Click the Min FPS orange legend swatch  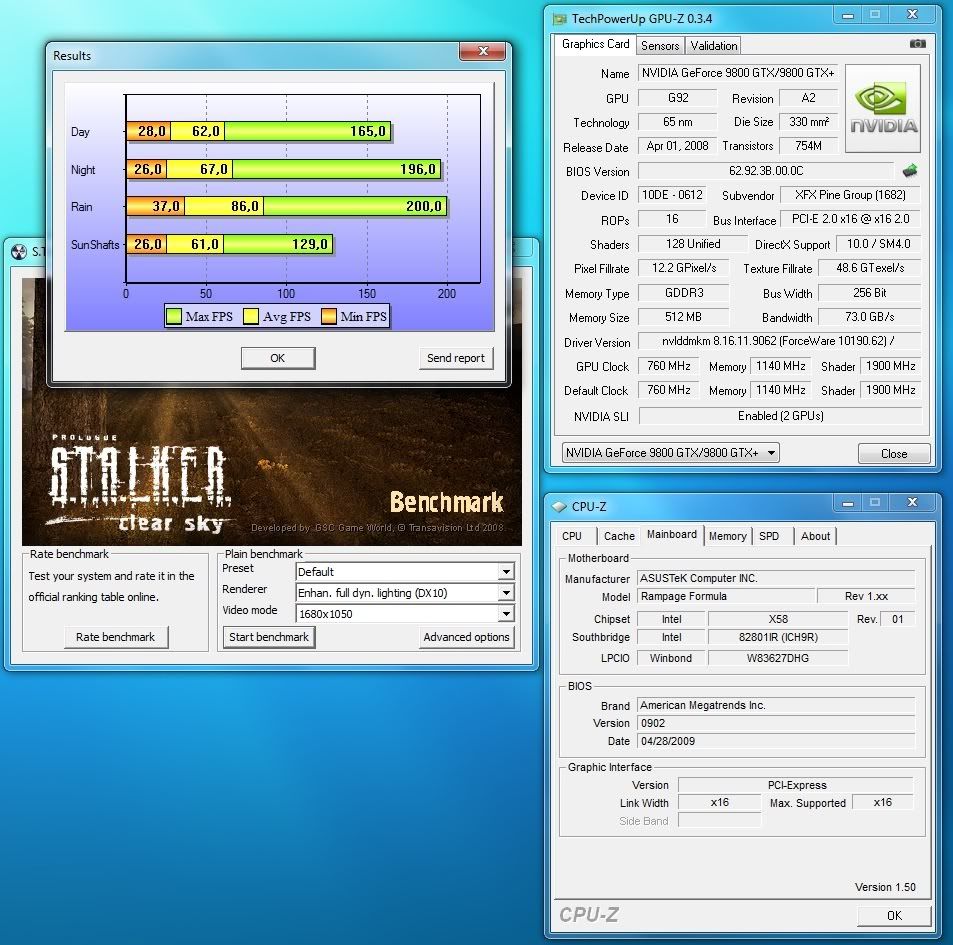point(328,317)
